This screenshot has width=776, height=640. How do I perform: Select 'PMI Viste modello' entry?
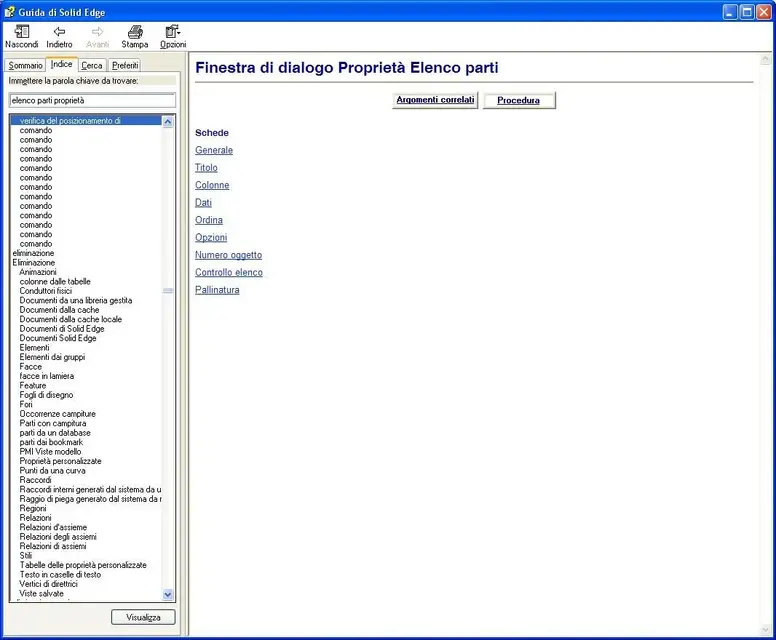point(50,451)
